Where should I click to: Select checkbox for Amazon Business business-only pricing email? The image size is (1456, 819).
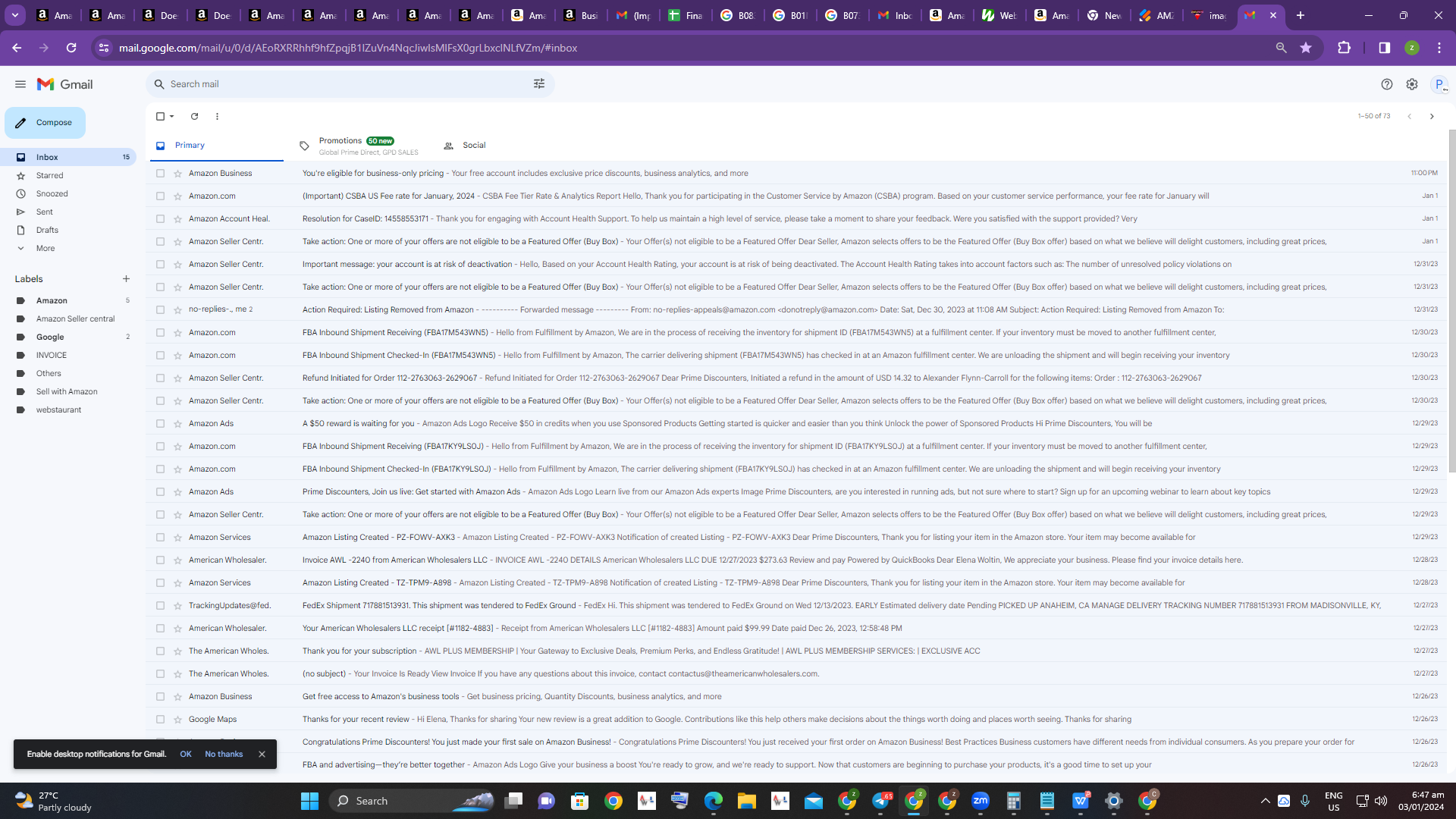(160, 173)
